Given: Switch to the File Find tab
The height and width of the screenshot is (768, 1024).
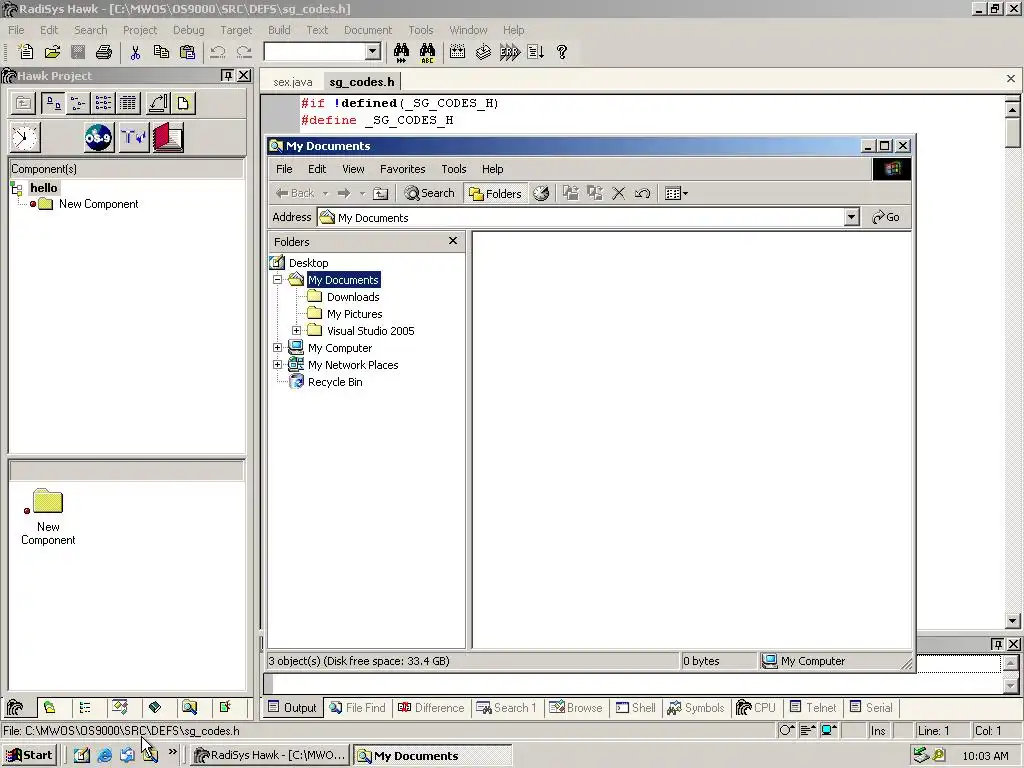Looking at the screenshot, I should (x=357, y=708).
